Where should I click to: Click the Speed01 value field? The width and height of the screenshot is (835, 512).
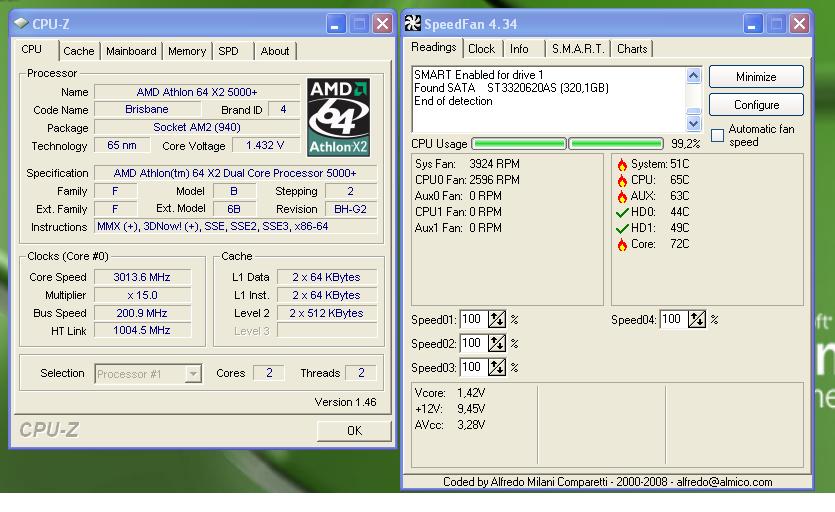pos(473,320)
